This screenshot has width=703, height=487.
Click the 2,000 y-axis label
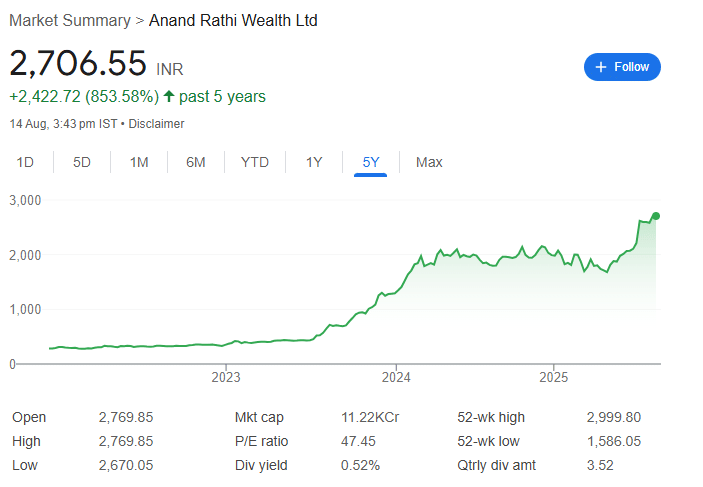click(25, 255)
